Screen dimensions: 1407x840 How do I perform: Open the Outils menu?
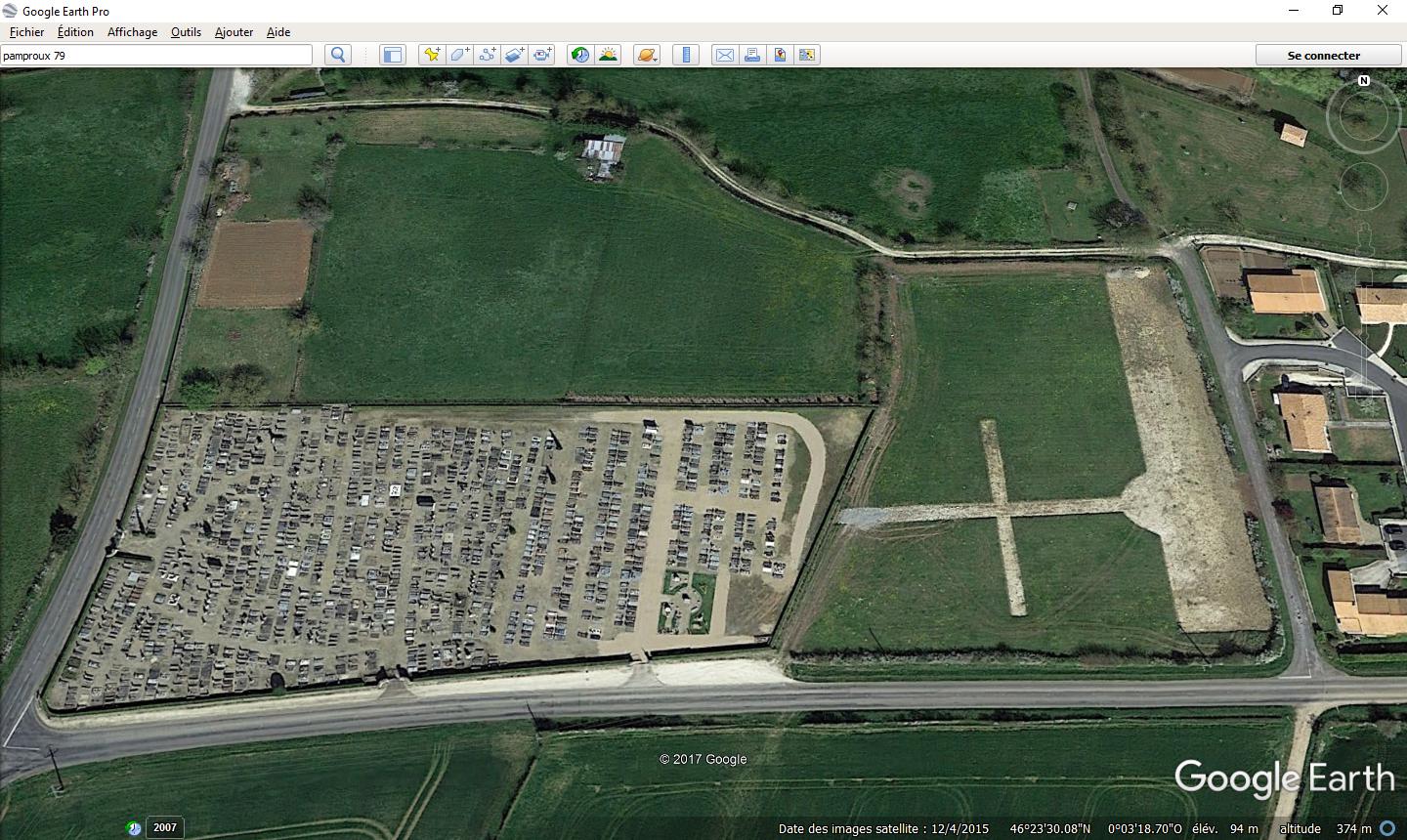click(186, 31)
